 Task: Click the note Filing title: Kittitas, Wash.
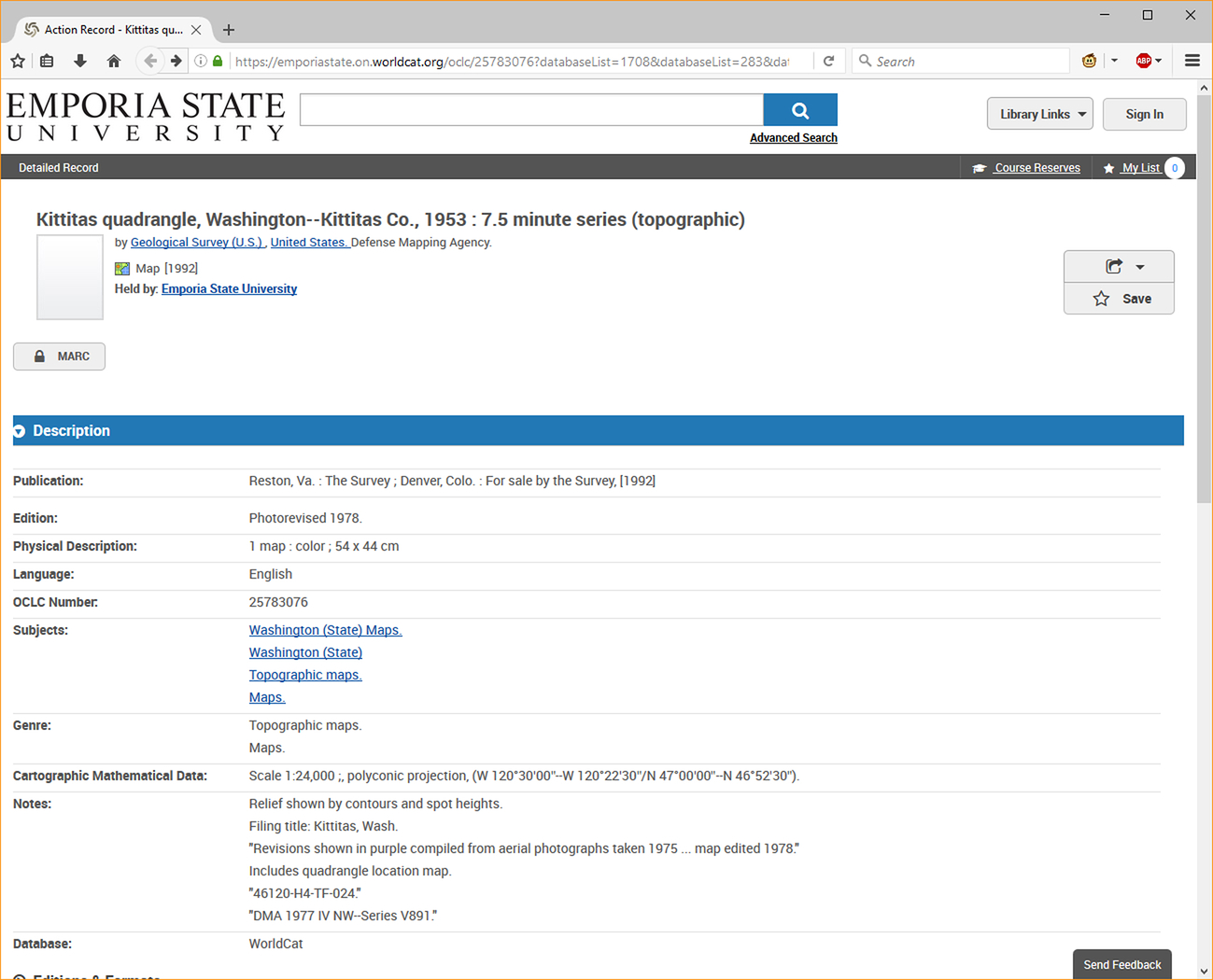(323, 826)
